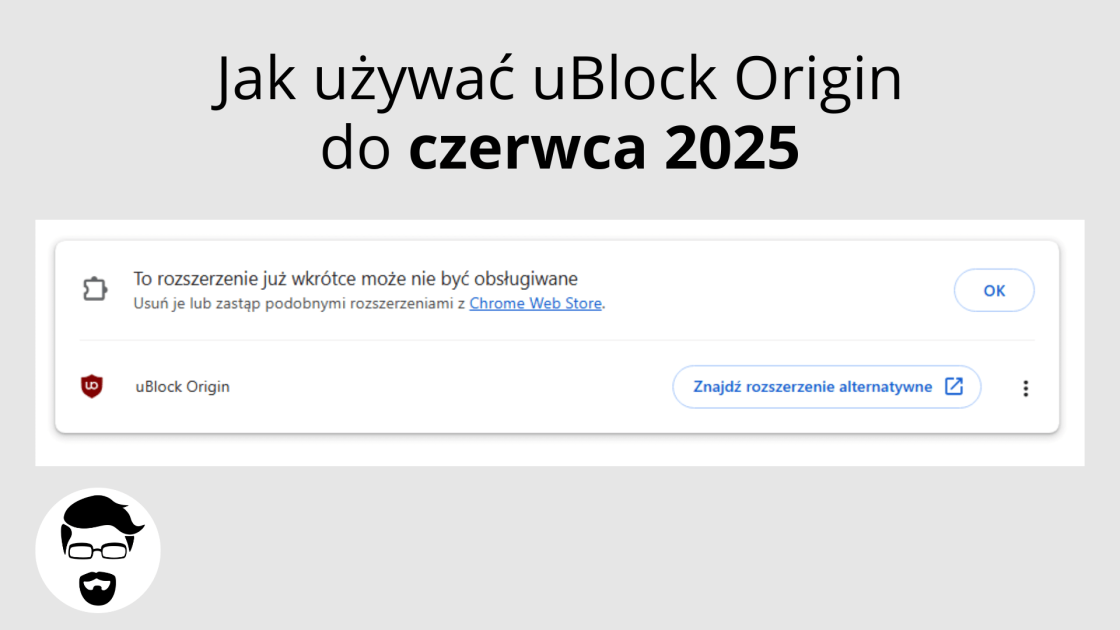This screenshot has height=630, width=1120.
Task: Open the overflow menu for the extension entry
Action: point(1026,387)
